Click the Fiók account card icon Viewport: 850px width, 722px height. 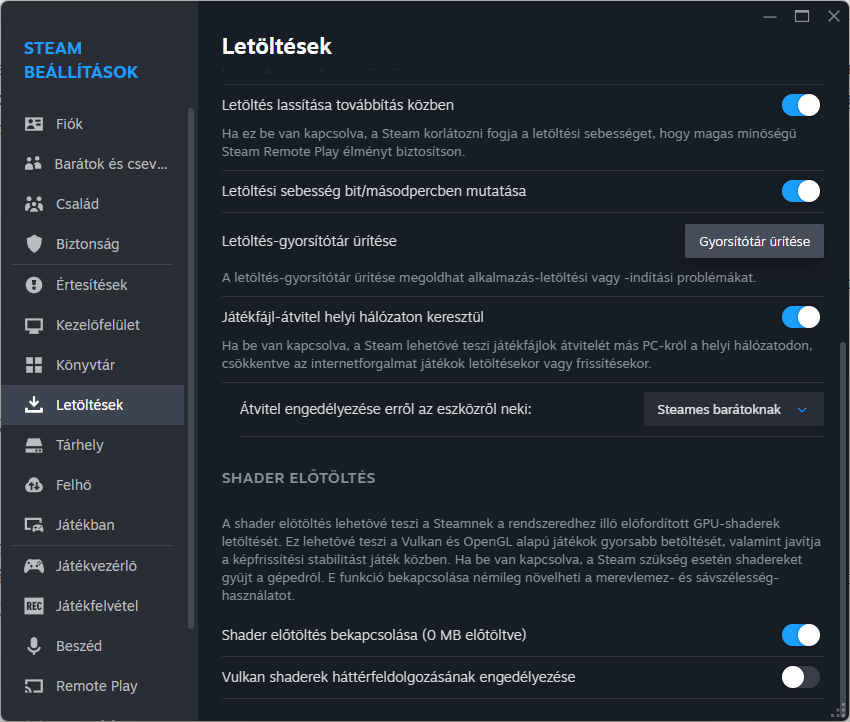pyautogui.click(x=34, y=124)
